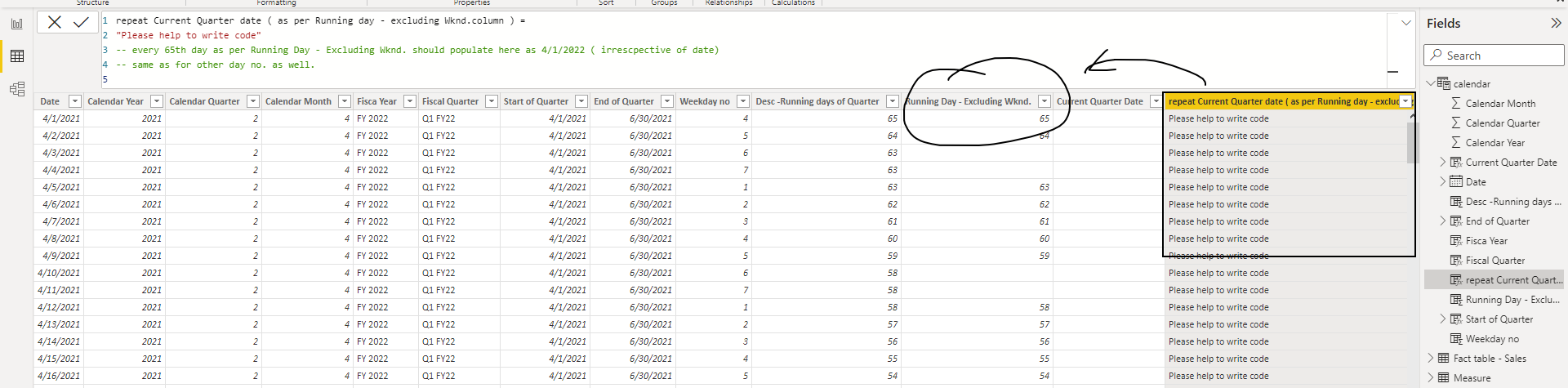This screenshot has width=1568, height=388.
Task: Click the Calendar Year column header
Action: pos(116,101)
